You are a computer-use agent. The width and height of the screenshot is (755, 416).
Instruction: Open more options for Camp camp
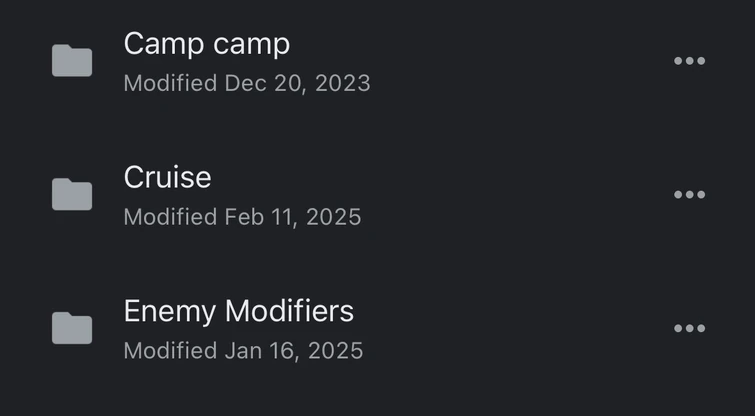(x=690, y=61)
